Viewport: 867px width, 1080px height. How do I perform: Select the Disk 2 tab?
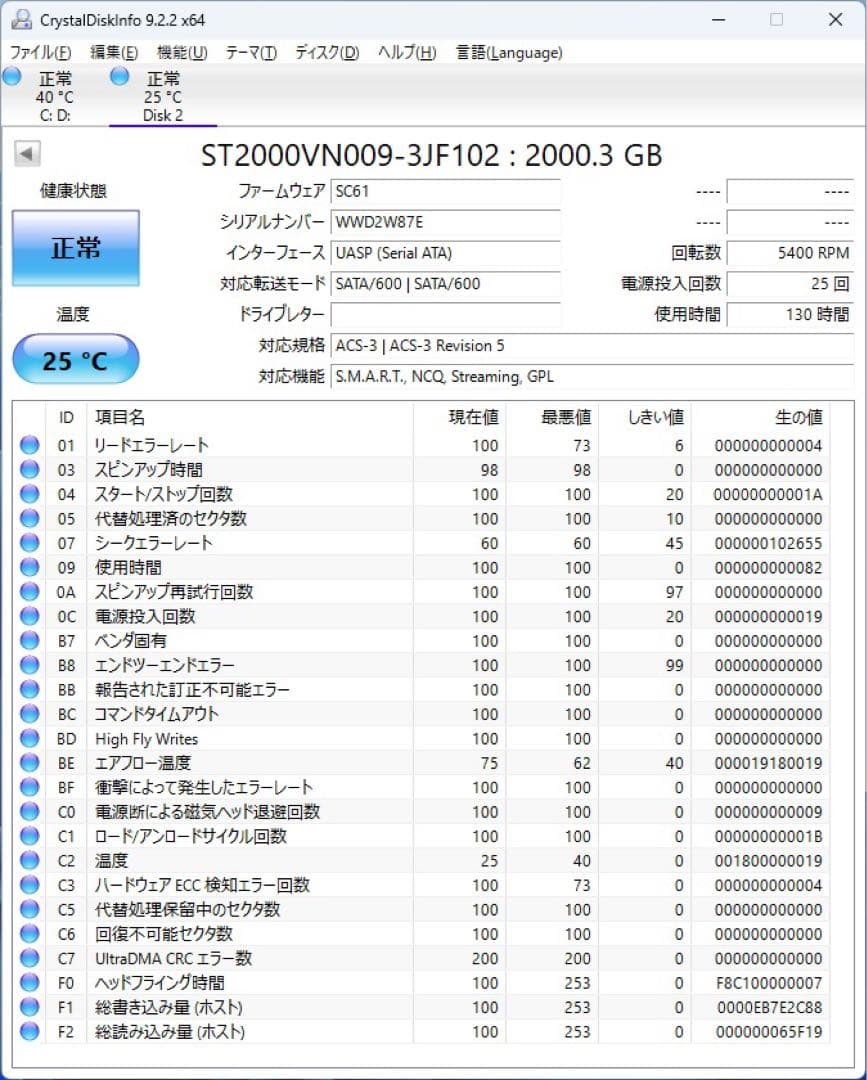[x=163, y=93]
